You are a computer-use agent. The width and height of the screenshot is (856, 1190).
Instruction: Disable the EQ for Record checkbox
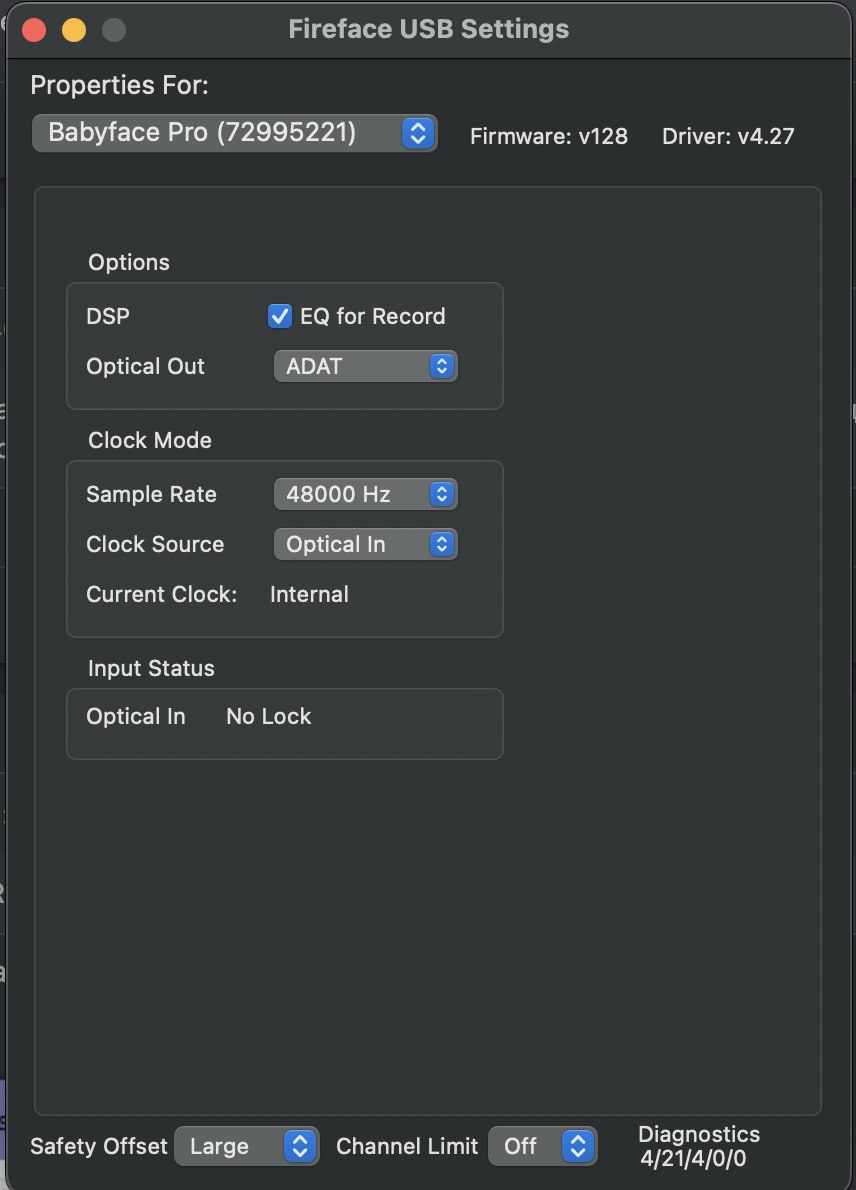[279, 316]
